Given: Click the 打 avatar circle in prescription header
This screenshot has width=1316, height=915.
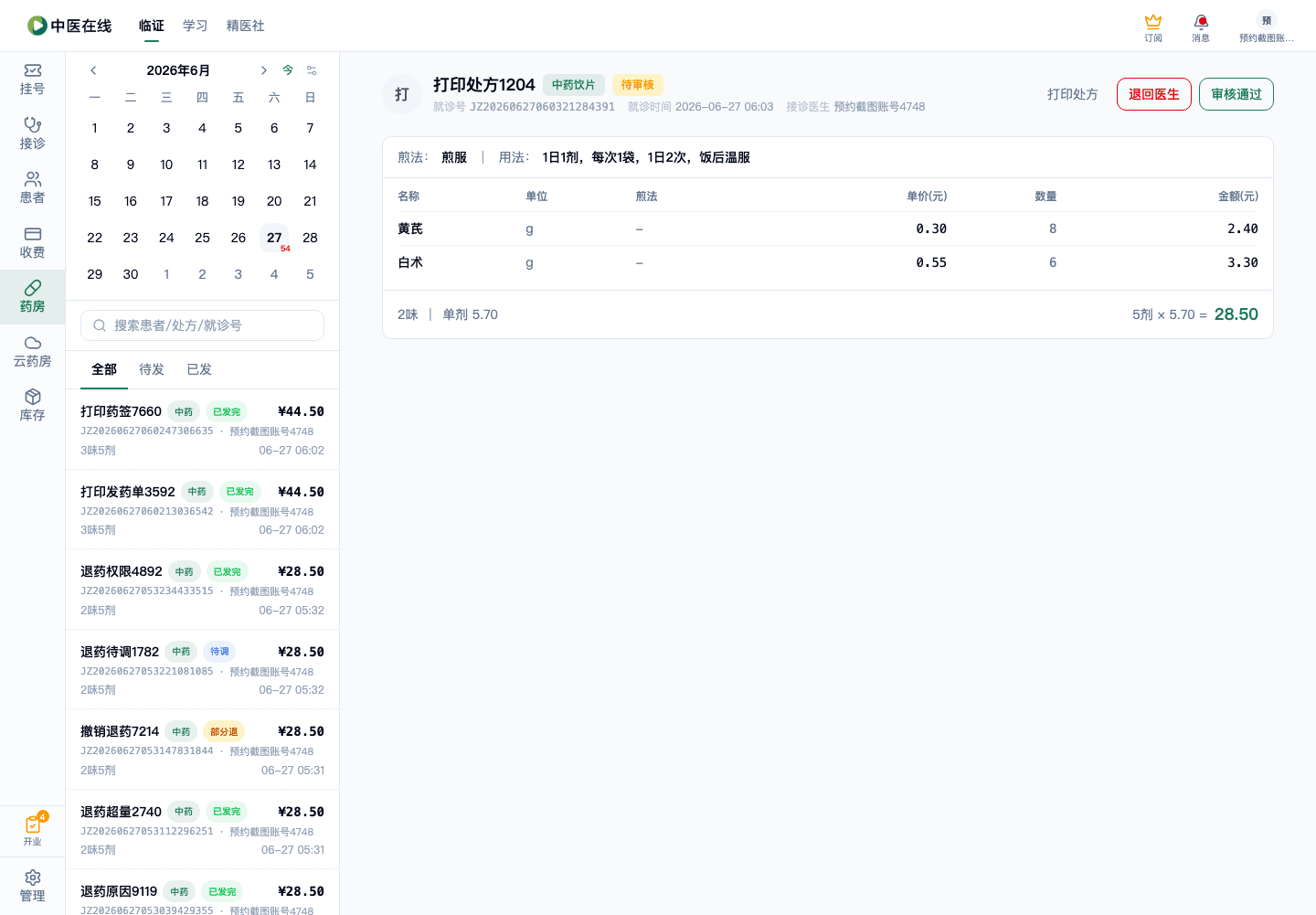Looking at the screenshot, I should pos(402,94).
